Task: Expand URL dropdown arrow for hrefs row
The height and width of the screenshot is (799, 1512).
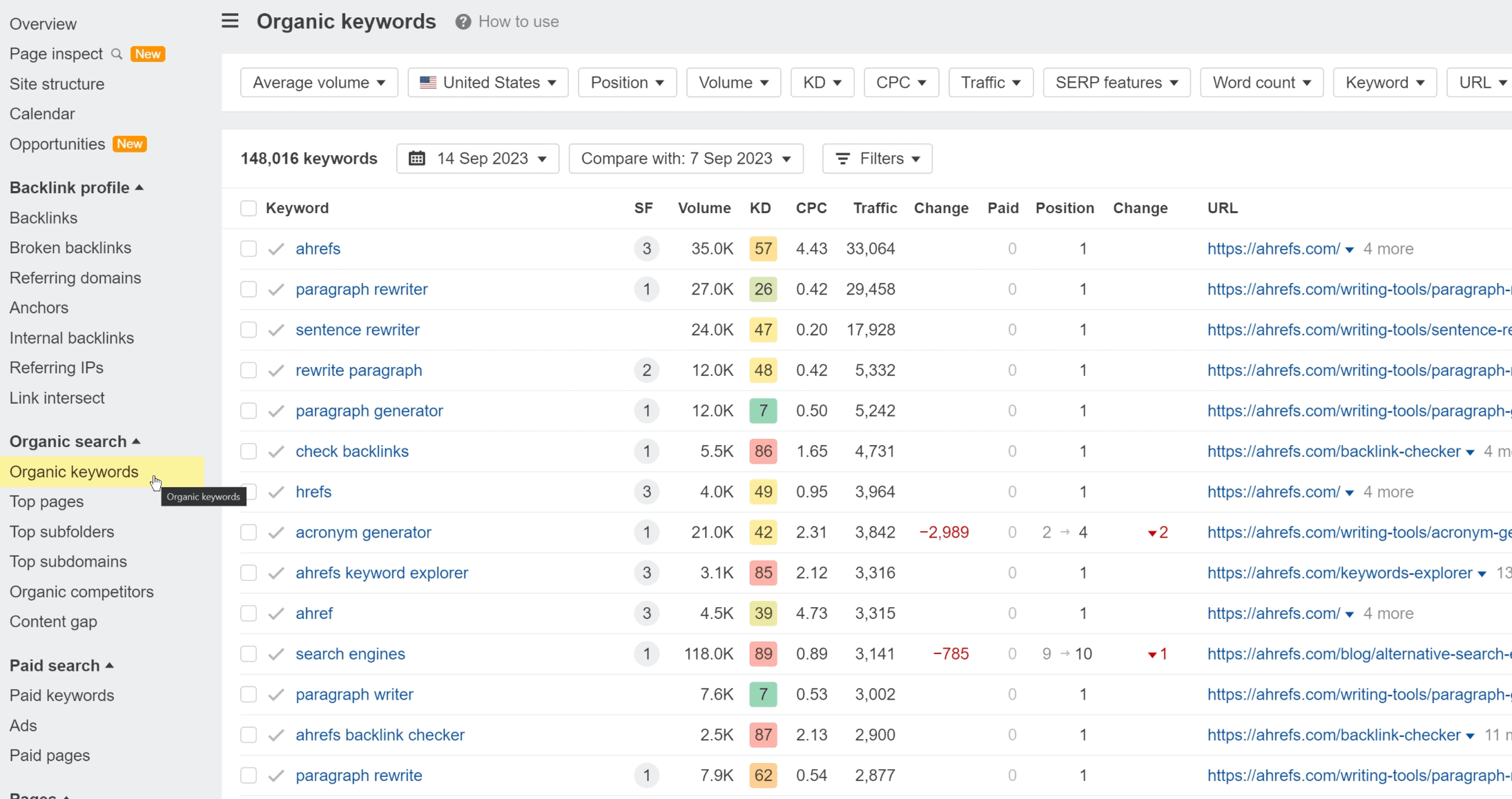Action: click(1349, 493)
